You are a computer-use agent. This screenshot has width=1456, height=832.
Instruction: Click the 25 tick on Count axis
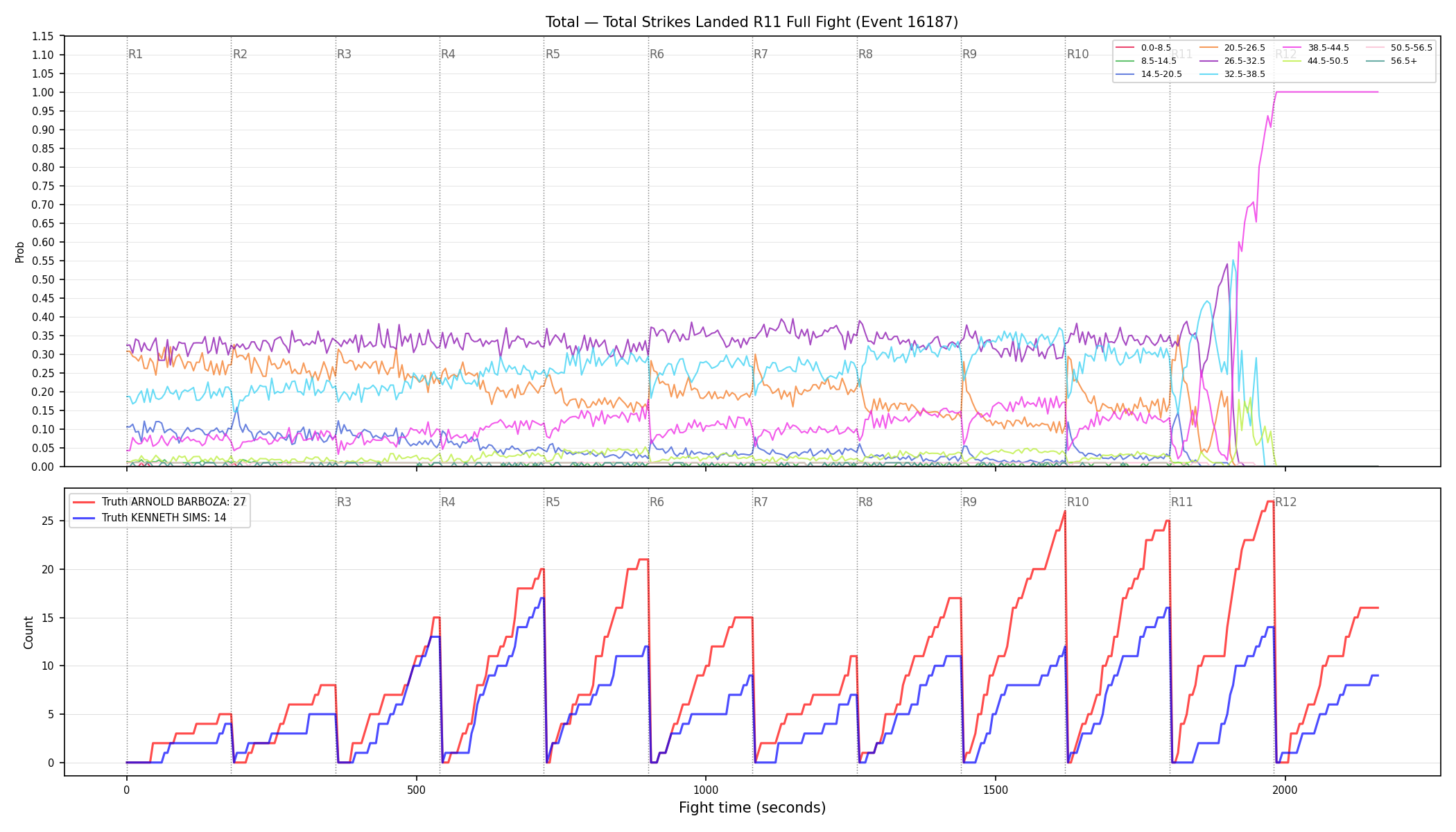click(x=48, y=521)
